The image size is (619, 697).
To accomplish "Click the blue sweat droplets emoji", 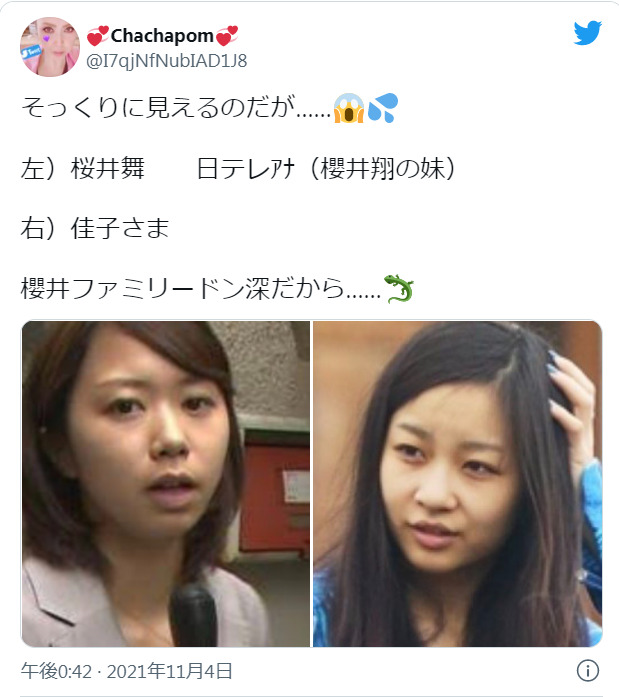I will tap(383, 108).
